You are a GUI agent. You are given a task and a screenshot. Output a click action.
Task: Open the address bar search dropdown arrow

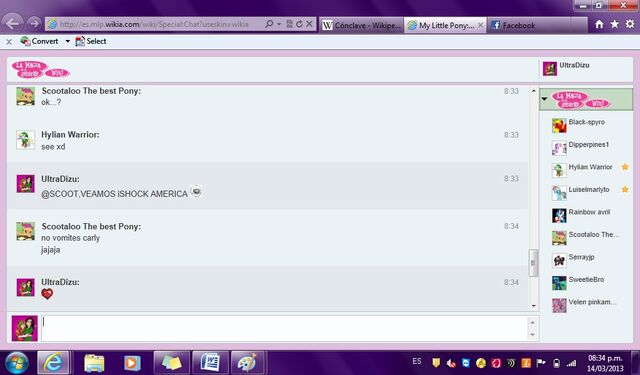[x=279, y=24]
